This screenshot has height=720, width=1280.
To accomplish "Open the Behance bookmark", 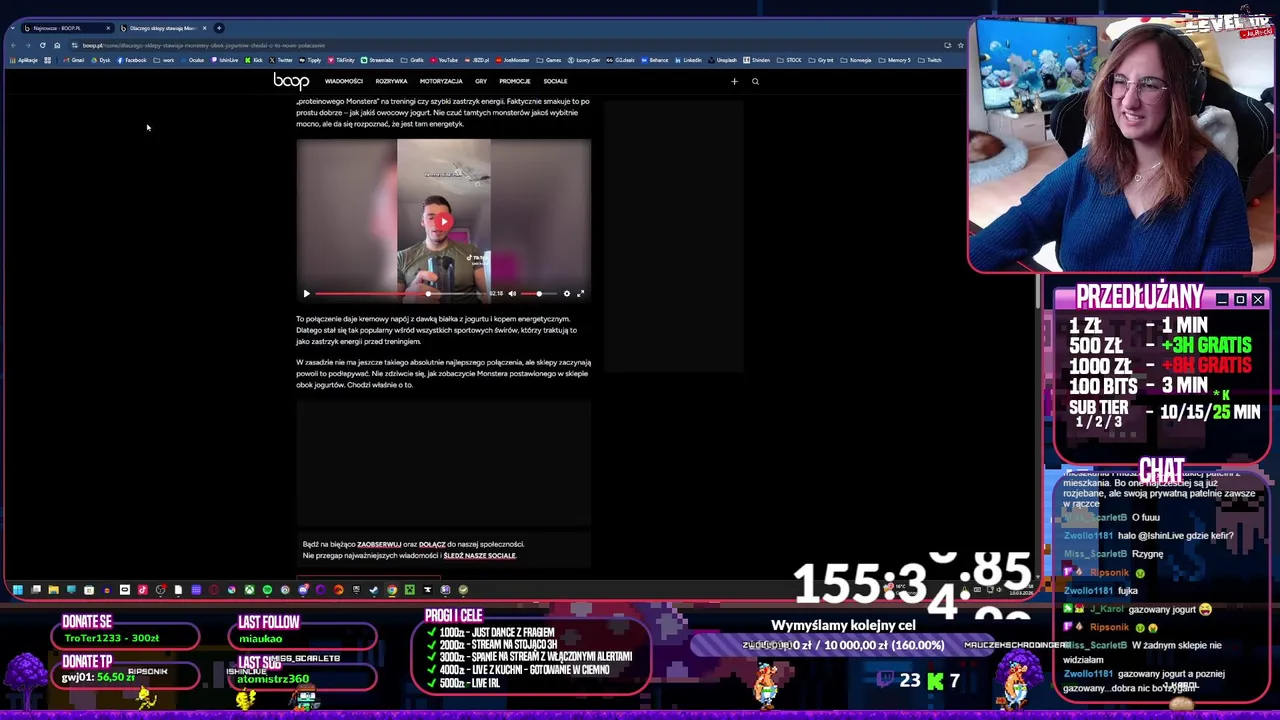I will point(655,60).
